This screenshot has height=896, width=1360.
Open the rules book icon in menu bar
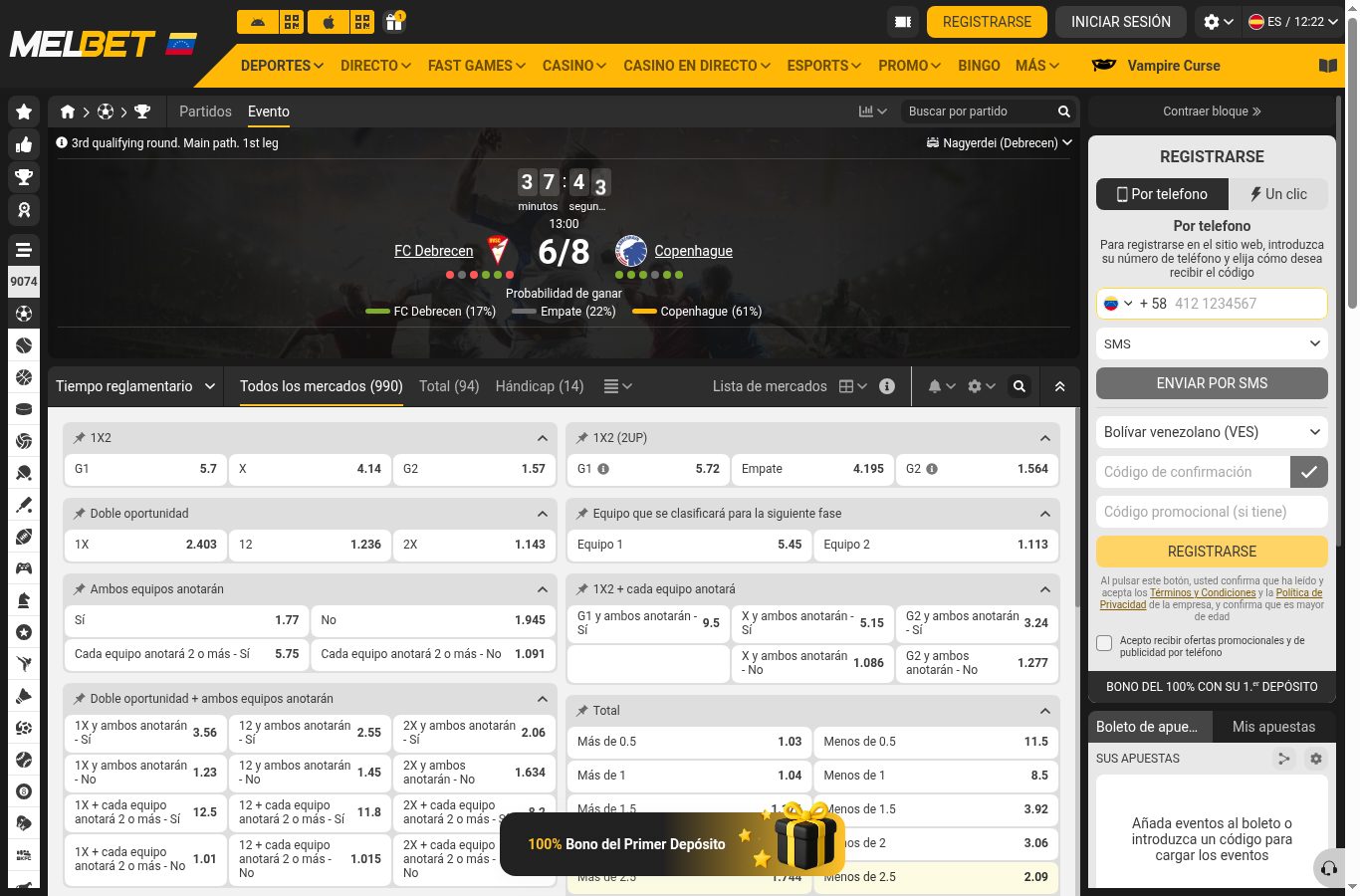click(x=1328, y=66)
